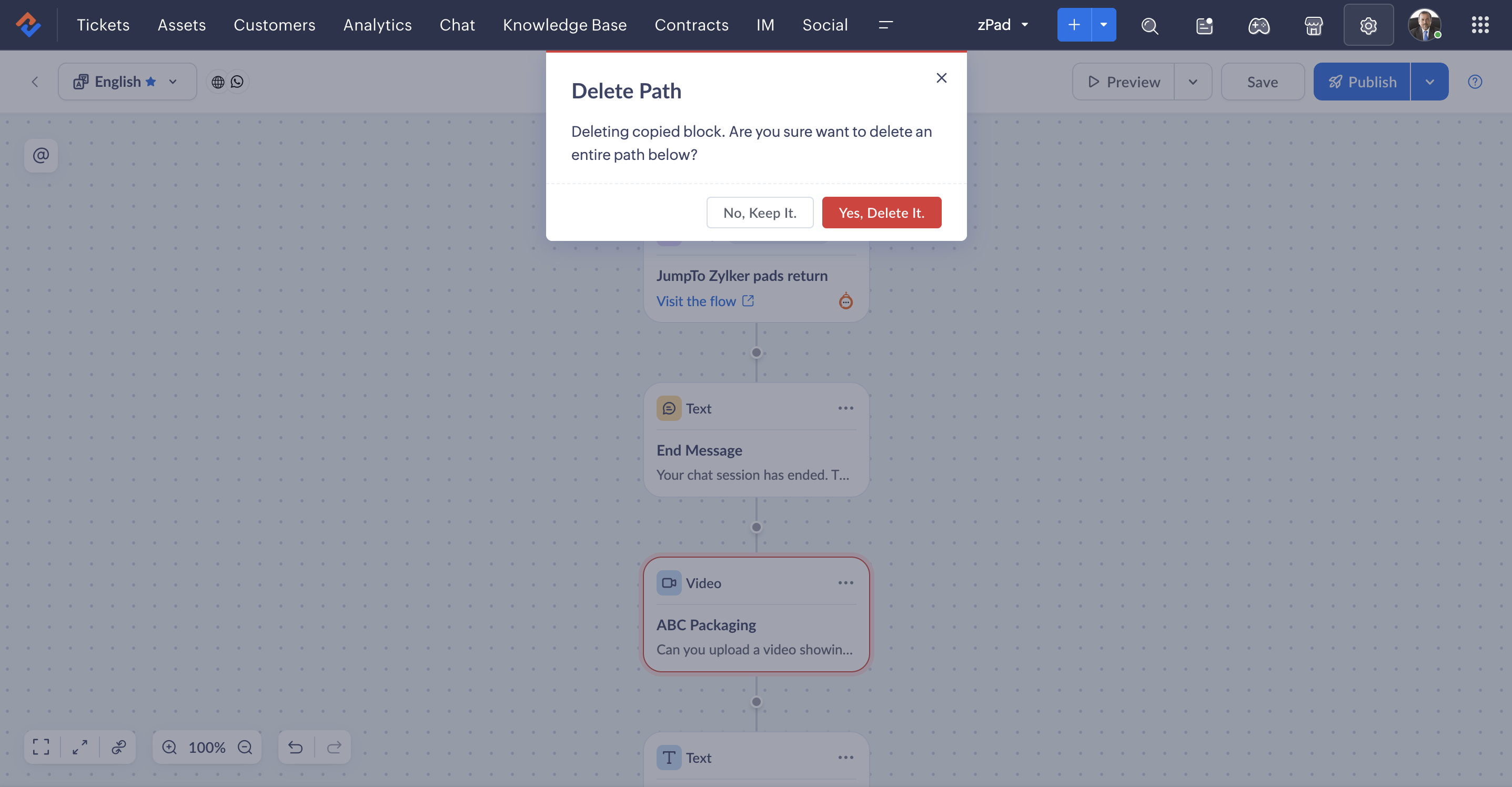The height and width of the screenshot is (787, 1512).
Task: Click the expand arrows icon in bottom toolbar
Action: 80,746
